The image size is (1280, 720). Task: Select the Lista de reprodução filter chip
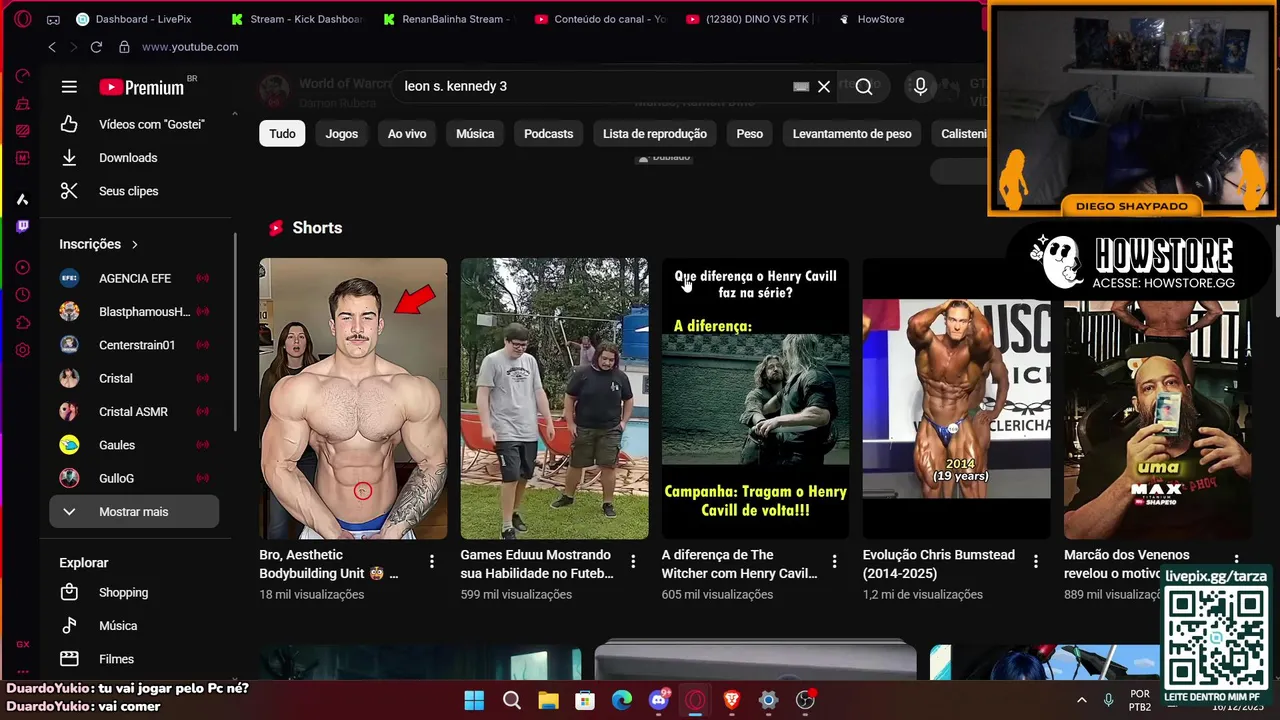655,133
